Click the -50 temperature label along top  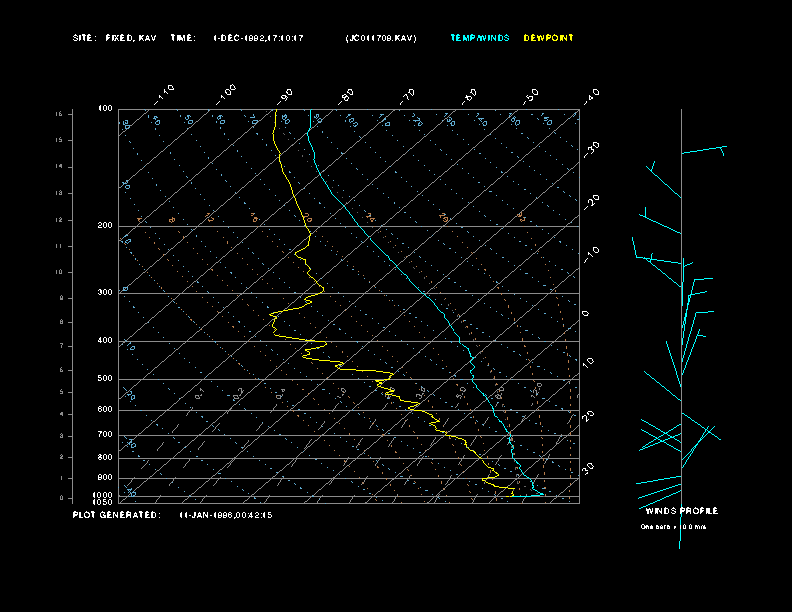point(531,96)
